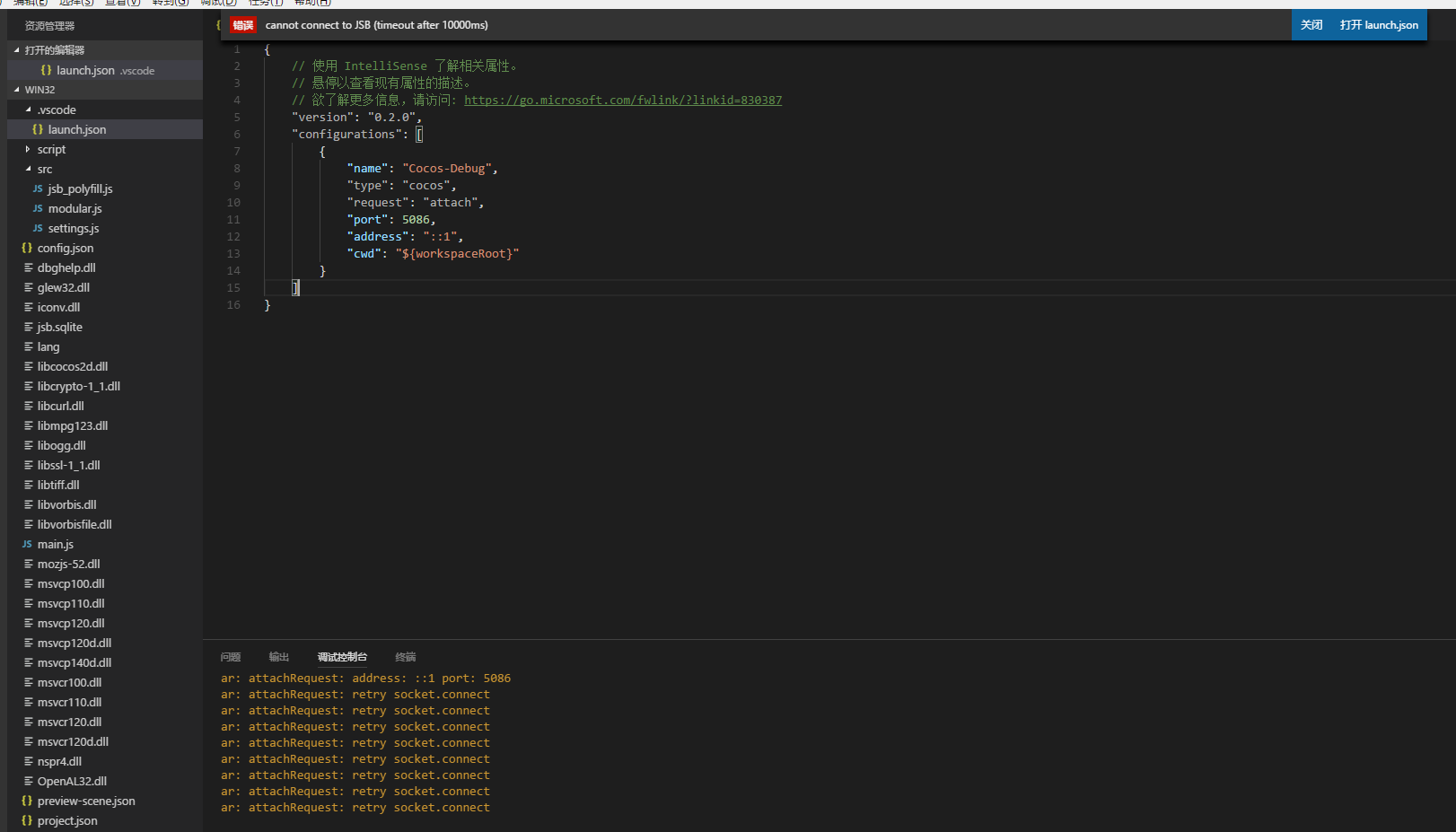
Task: Click the JS file icon next to main.js
Action: 27,545
